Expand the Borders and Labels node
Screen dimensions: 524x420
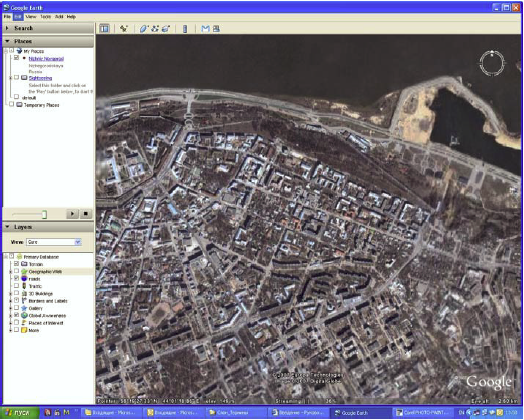coord(11,300)
